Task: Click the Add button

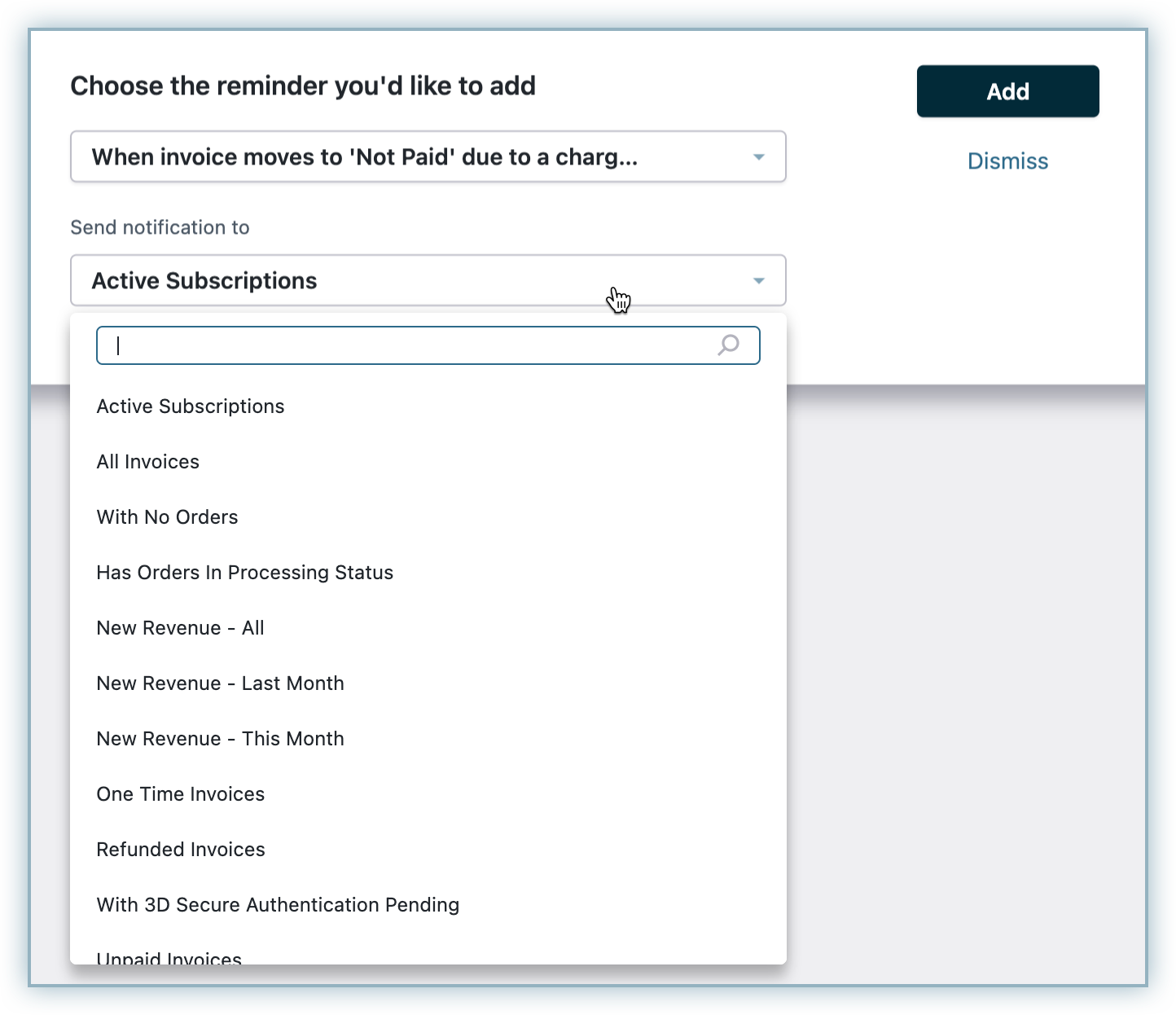Action: tap(1007, 91)
